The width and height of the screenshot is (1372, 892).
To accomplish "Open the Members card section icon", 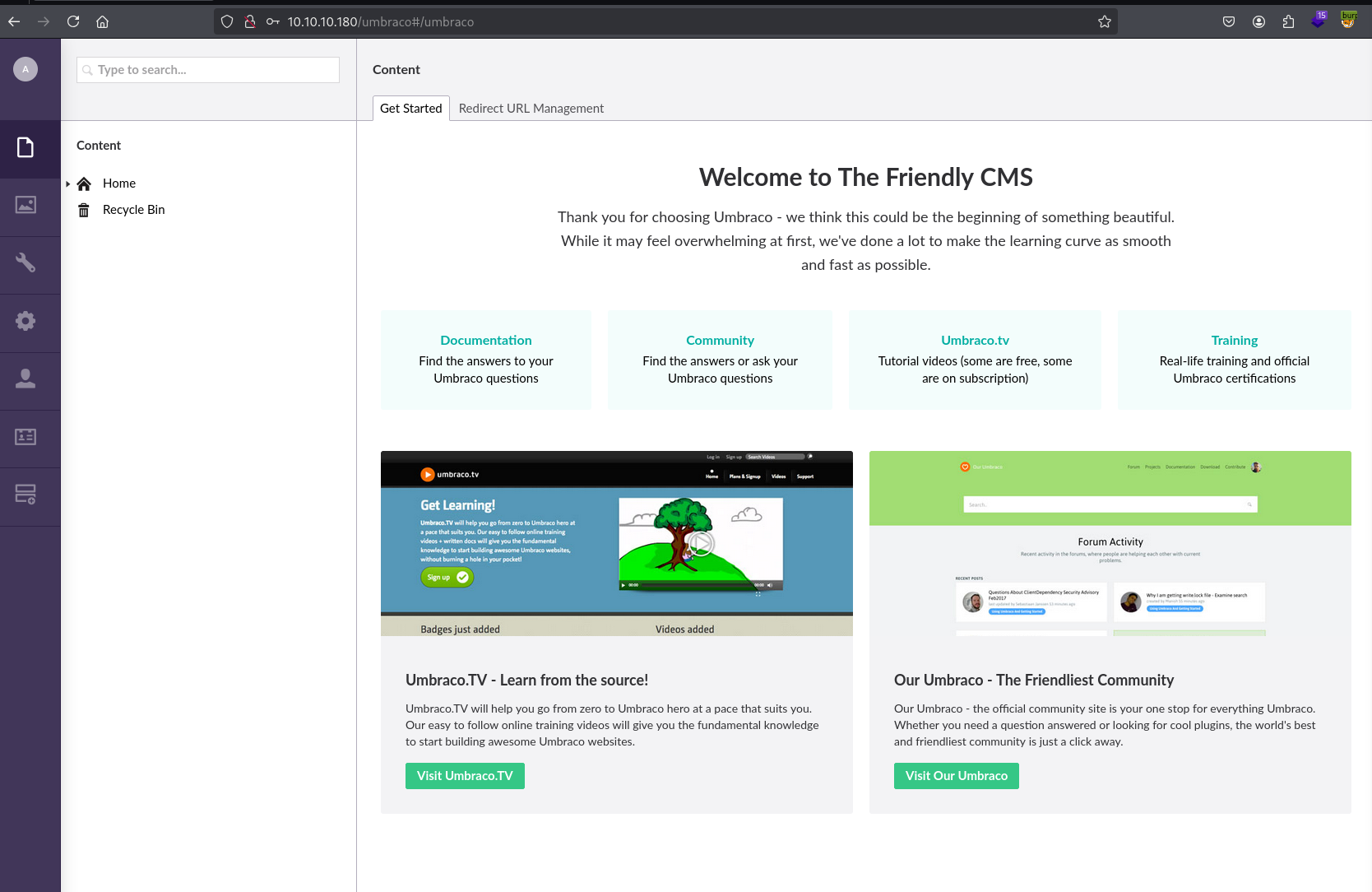I will click(25, 437).
